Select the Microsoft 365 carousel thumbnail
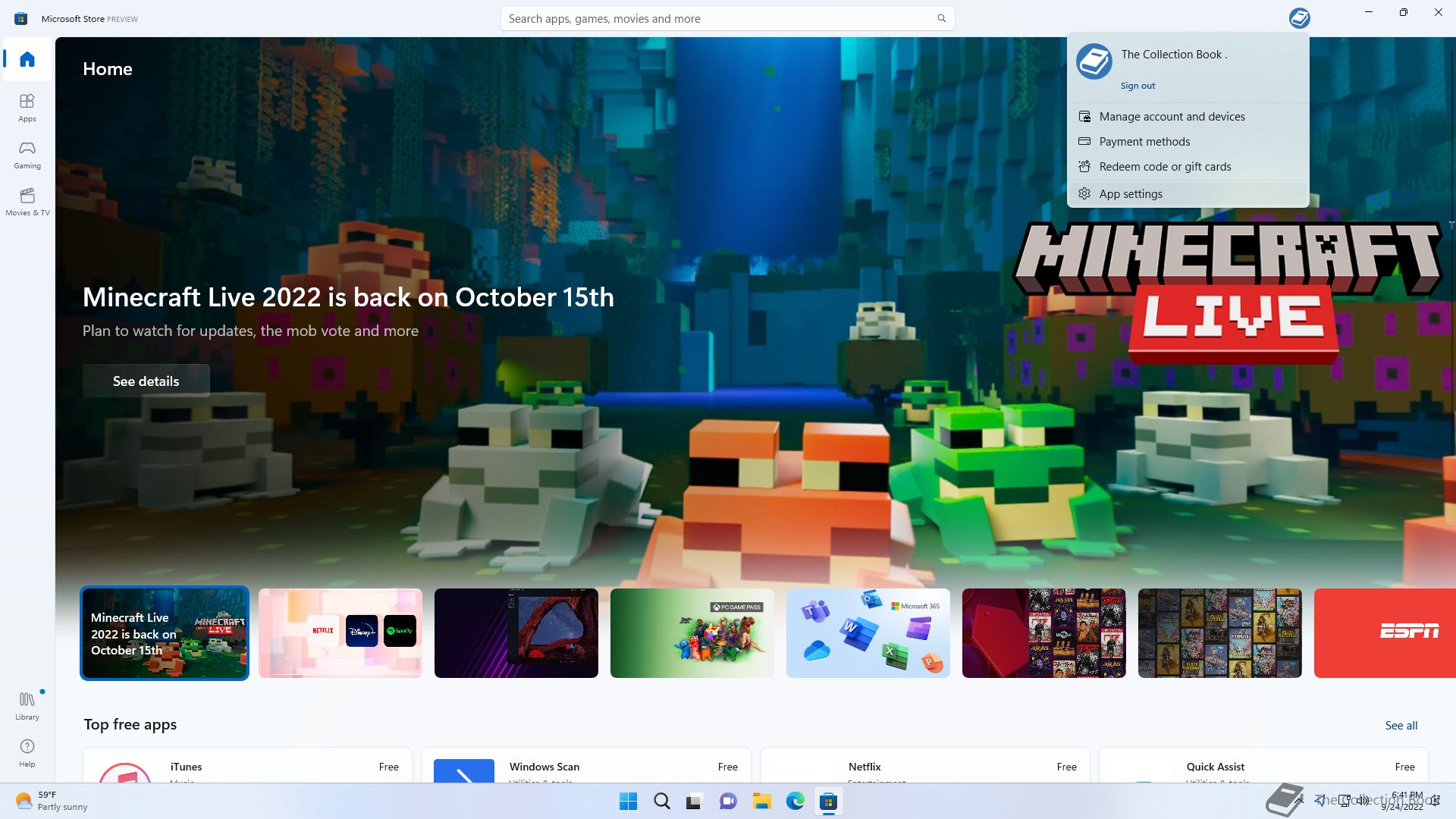The height and width of the screenshot is (819, 1456). (x=868, y=633)
